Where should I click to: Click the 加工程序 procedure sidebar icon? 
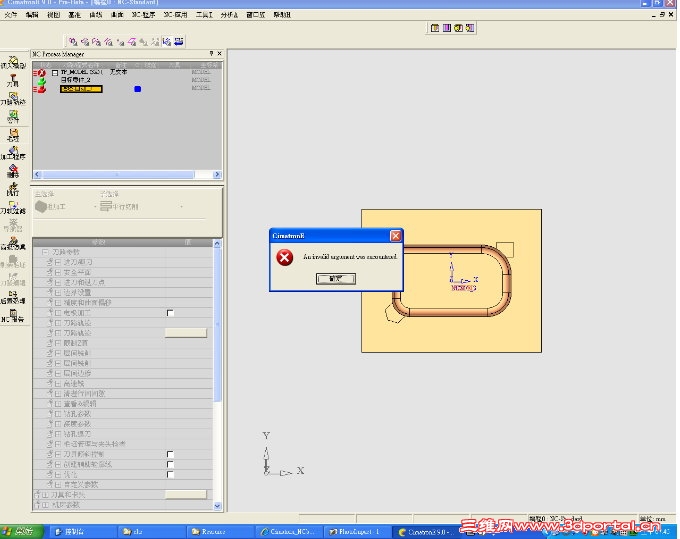tap(13, 153)
